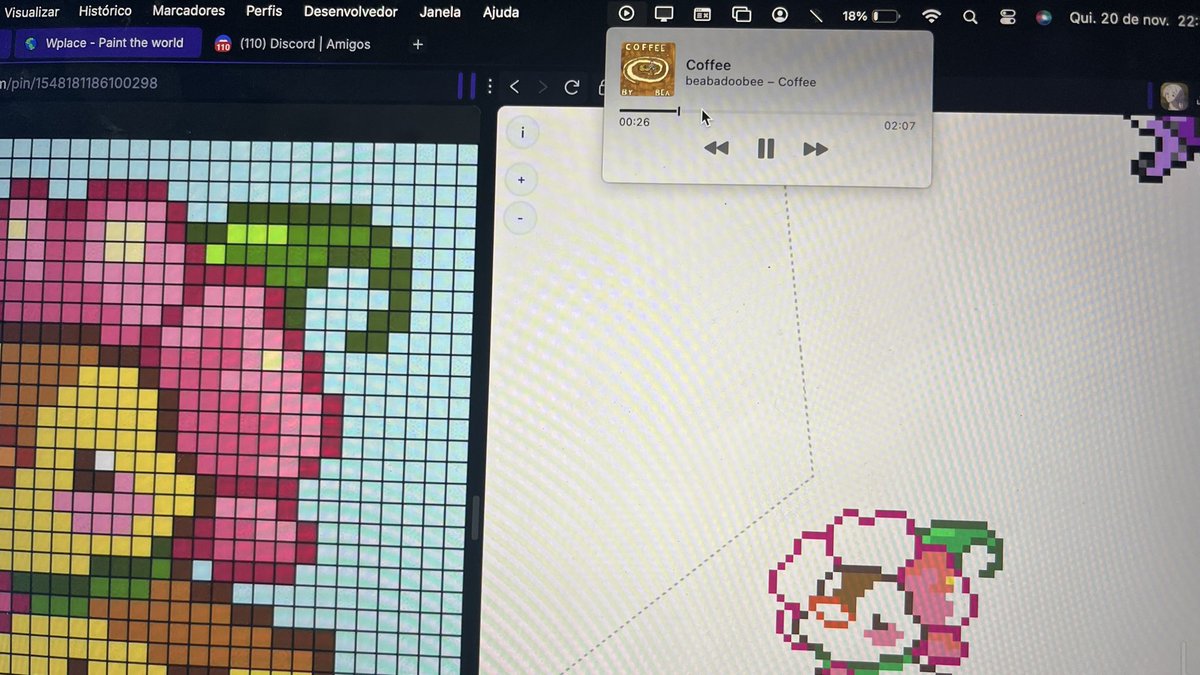
Task: Go back with the left arrow
Action: [515, 87]
